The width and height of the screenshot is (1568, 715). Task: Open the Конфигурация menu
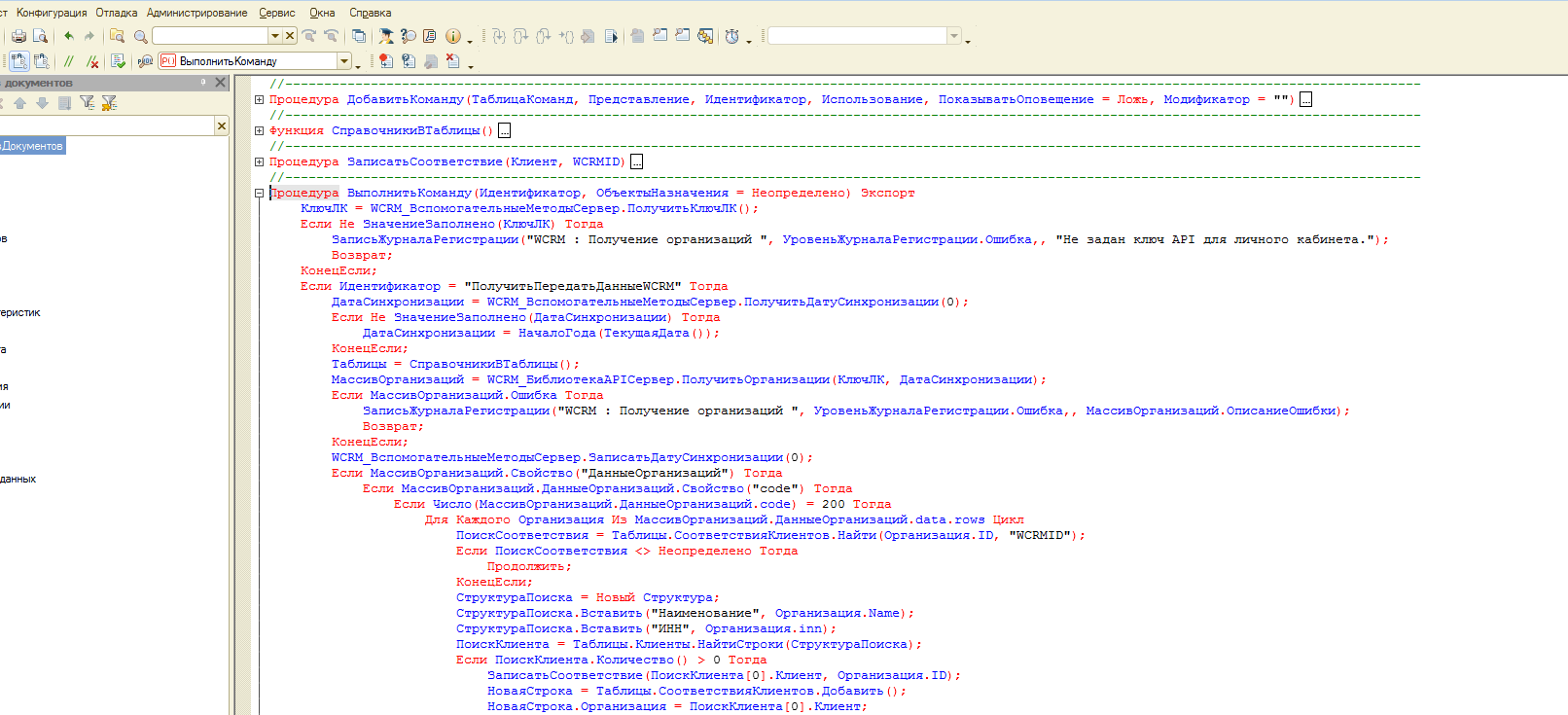(52, 13)
